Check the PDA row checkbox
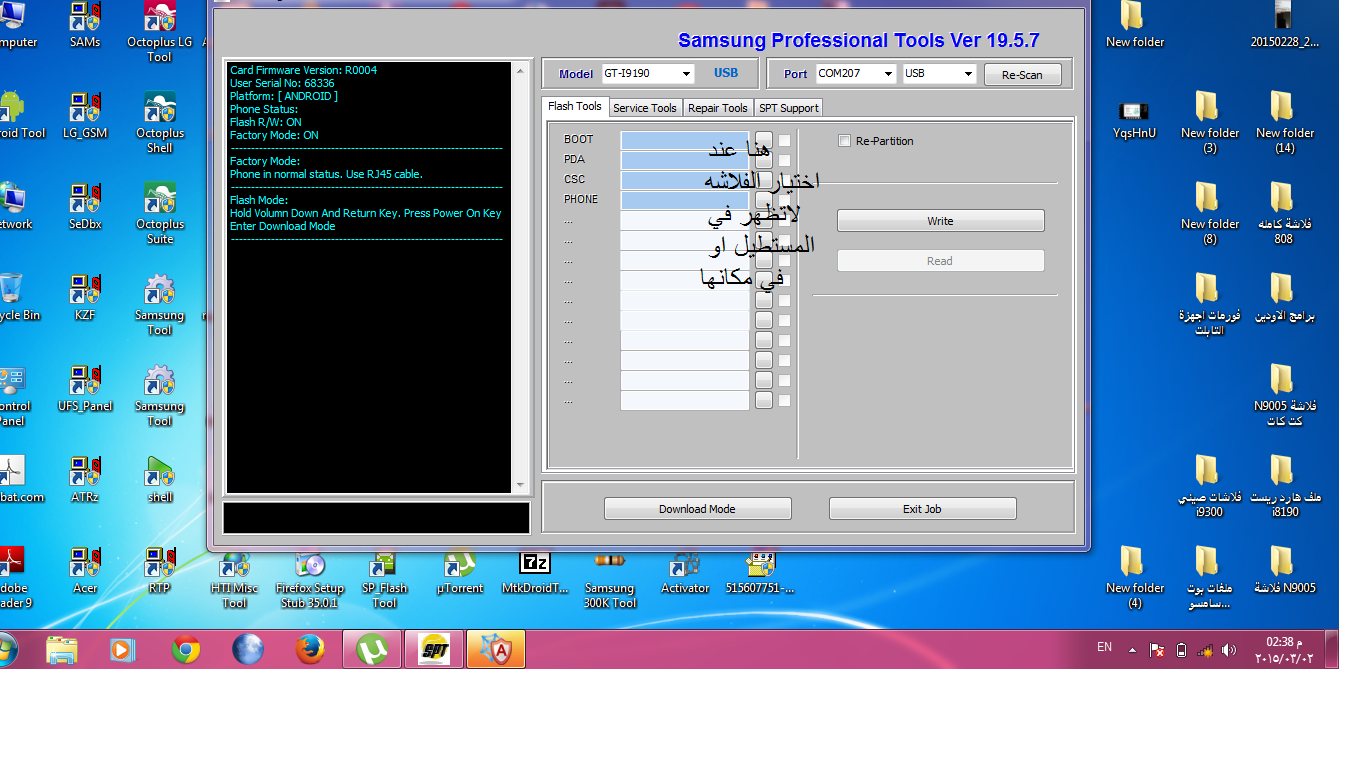Image resolution: width=1366 pixels, height=768 pixels. 784,160
